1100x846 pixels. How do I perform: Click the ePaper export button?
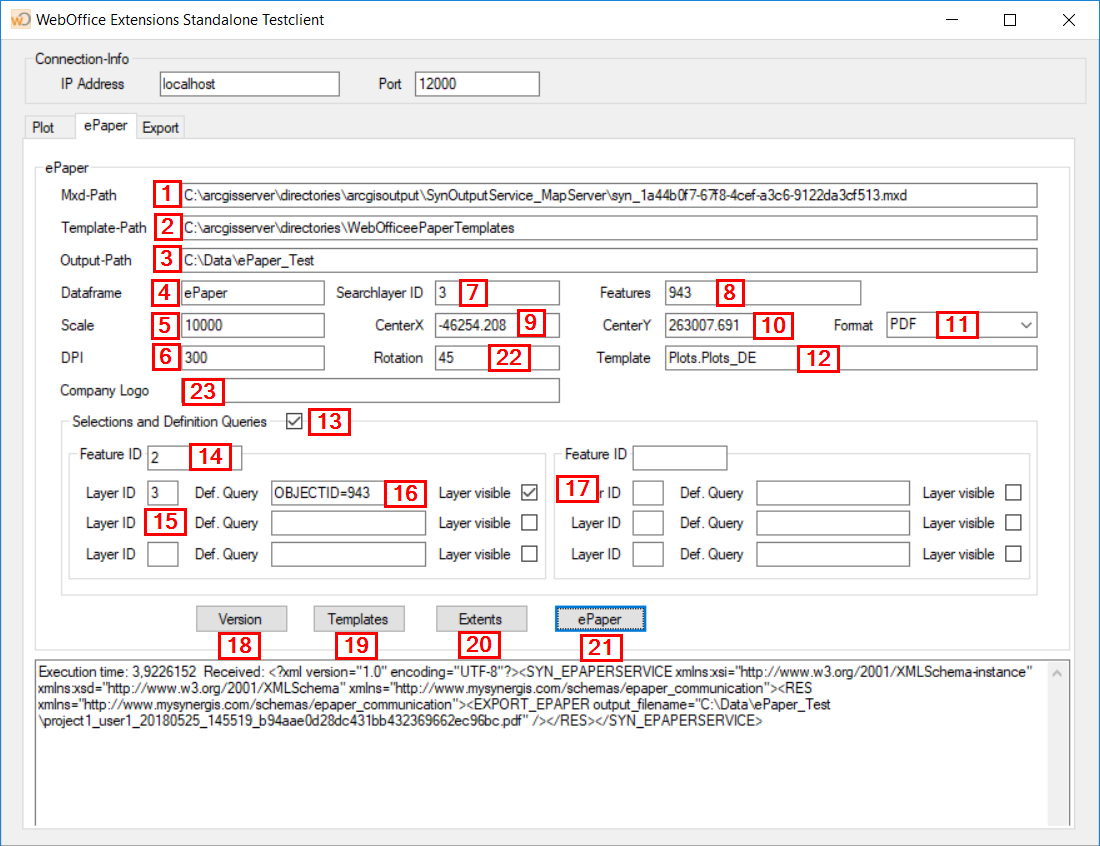point(599,618)
